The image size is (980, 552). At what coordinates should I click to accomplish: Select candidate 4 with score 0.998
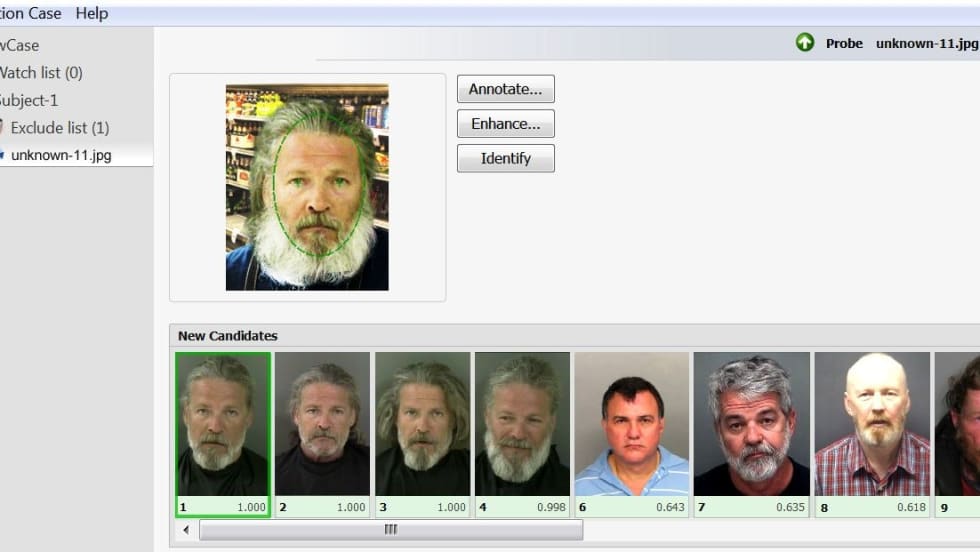tap(522, 425)
